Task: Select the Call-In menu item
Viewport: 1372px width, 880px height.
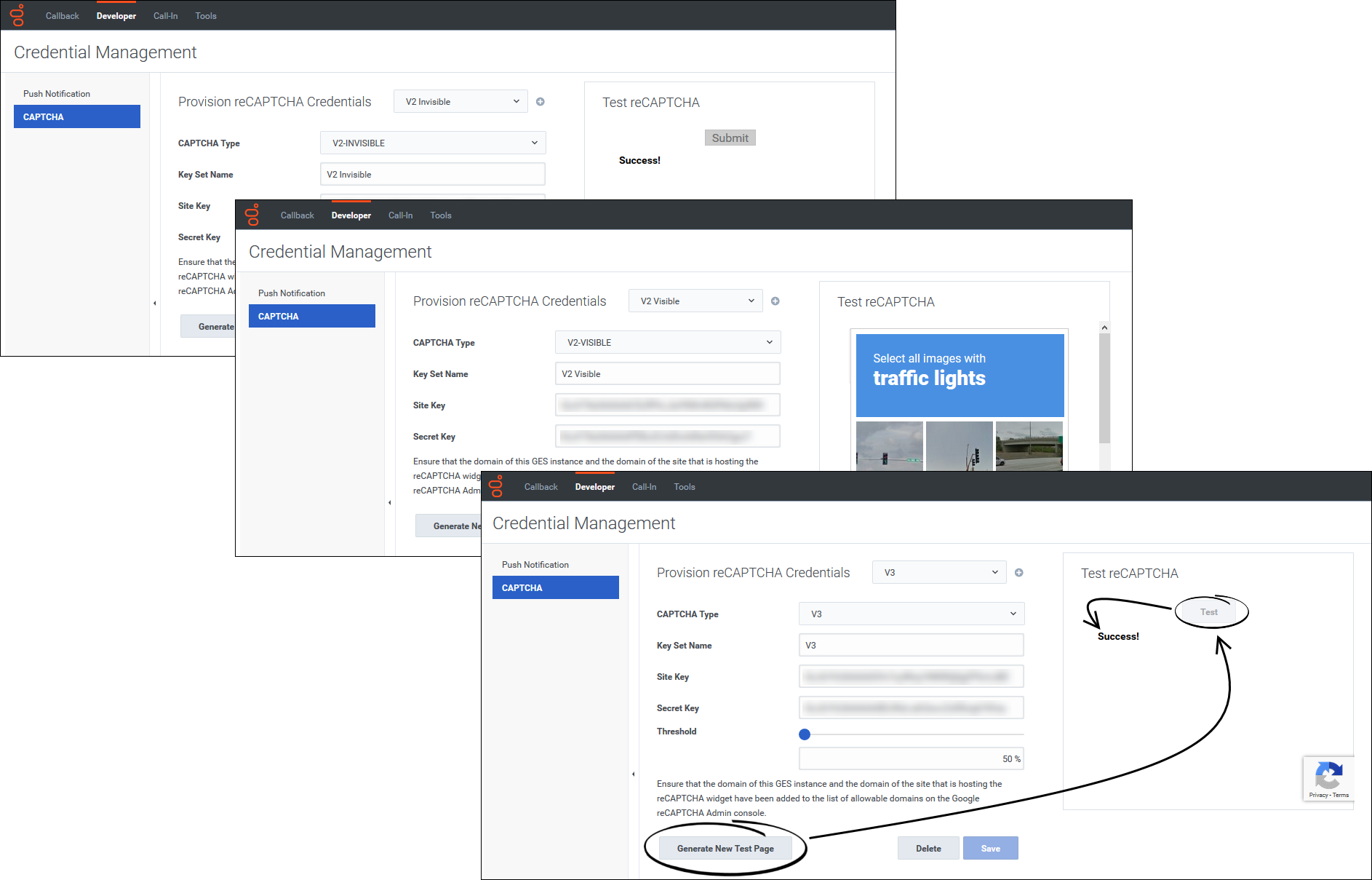Action: pos(644,486)
